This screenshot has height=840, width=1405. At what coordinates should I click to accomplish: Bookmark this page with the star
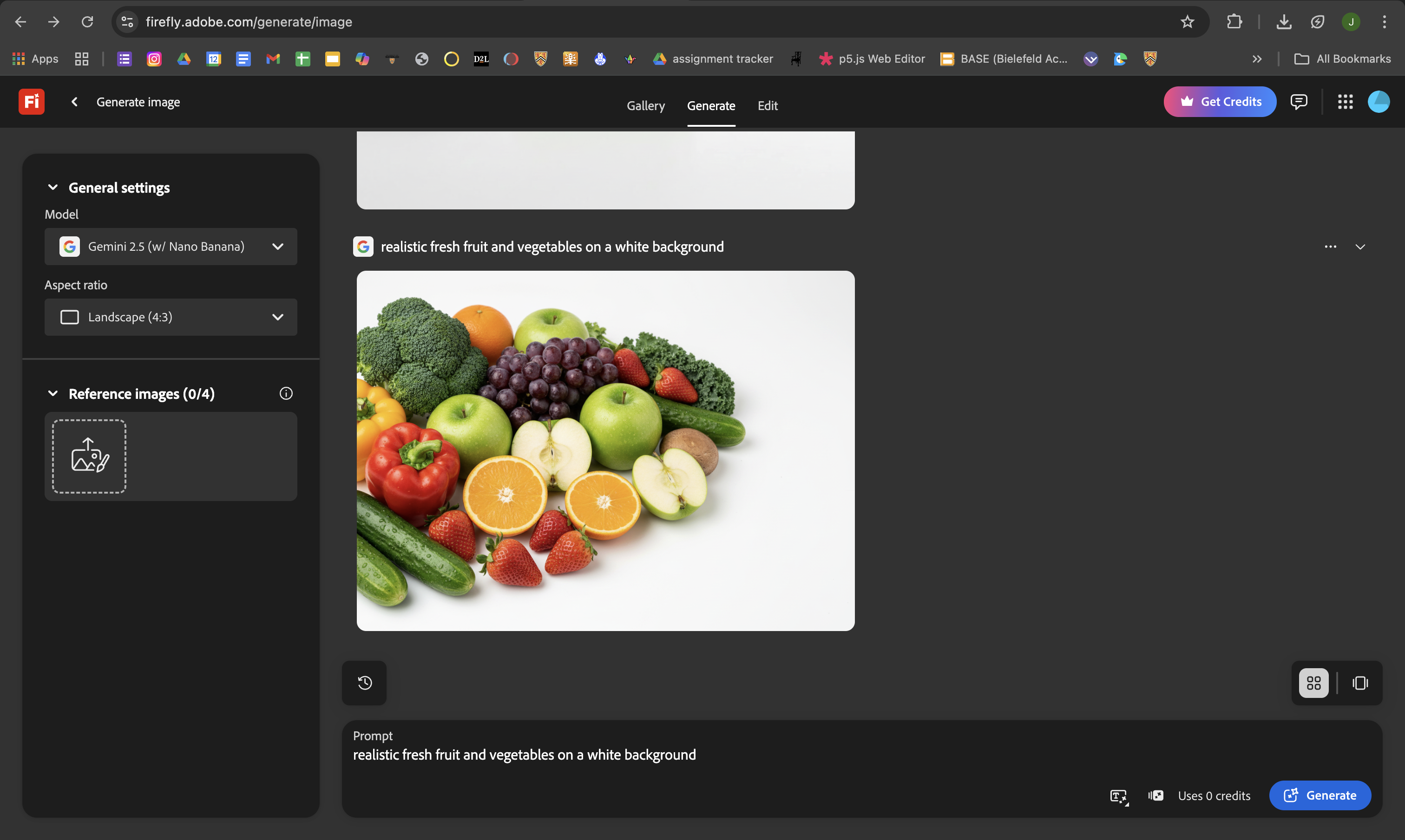coord(1188,21)
